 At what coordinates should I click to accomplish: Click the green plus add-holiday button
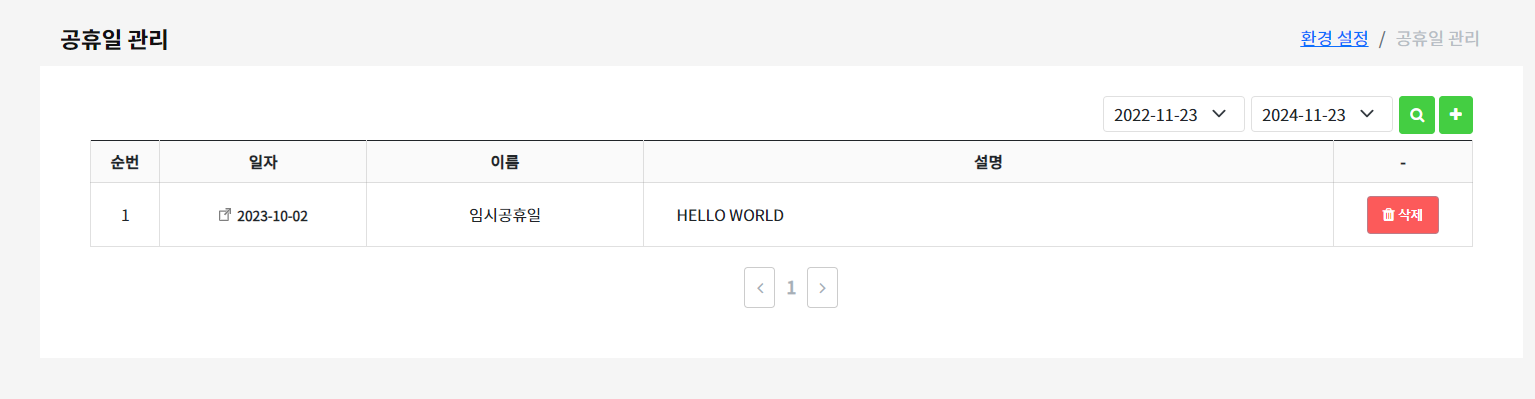tap(1455, 115)
